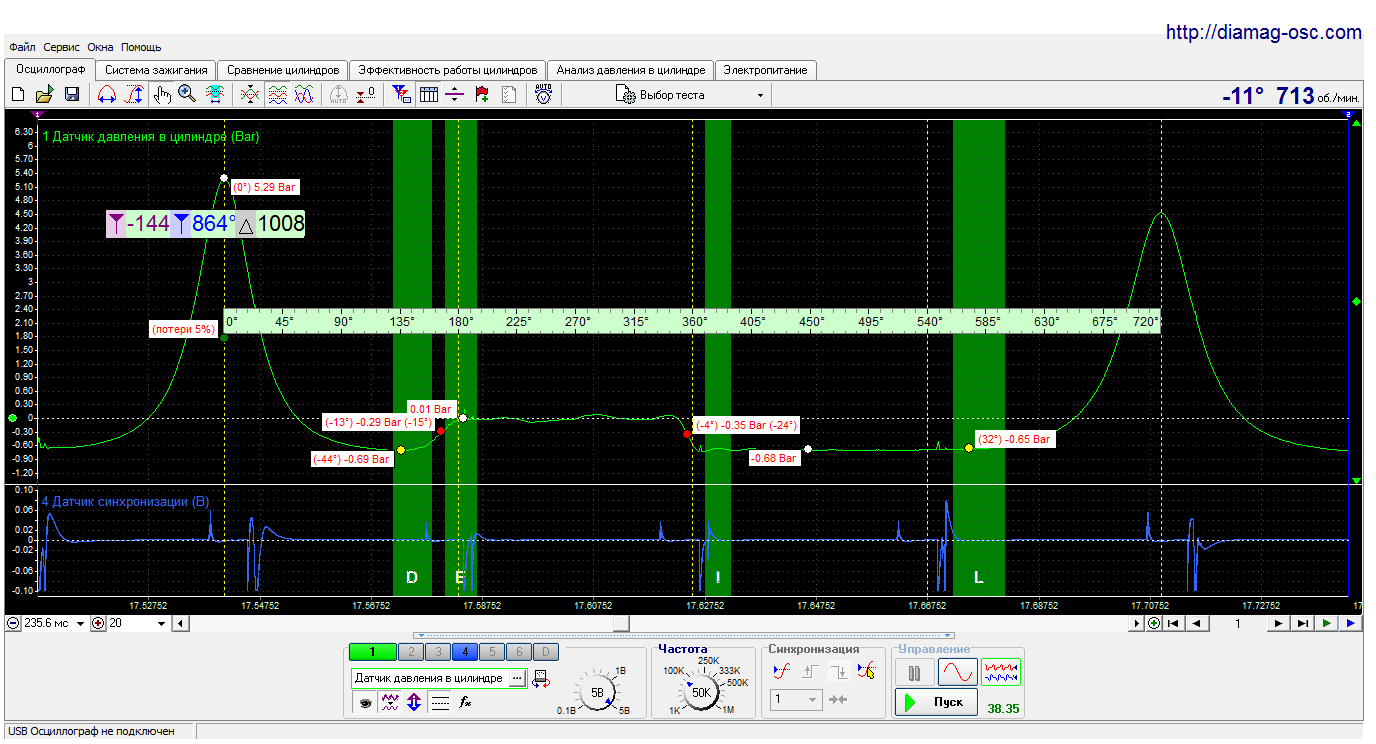Viewport: 1376px width, 744px height.
Task: Click the white peak marker at 5.29 Bar
Action: click(x=224, y=178)
